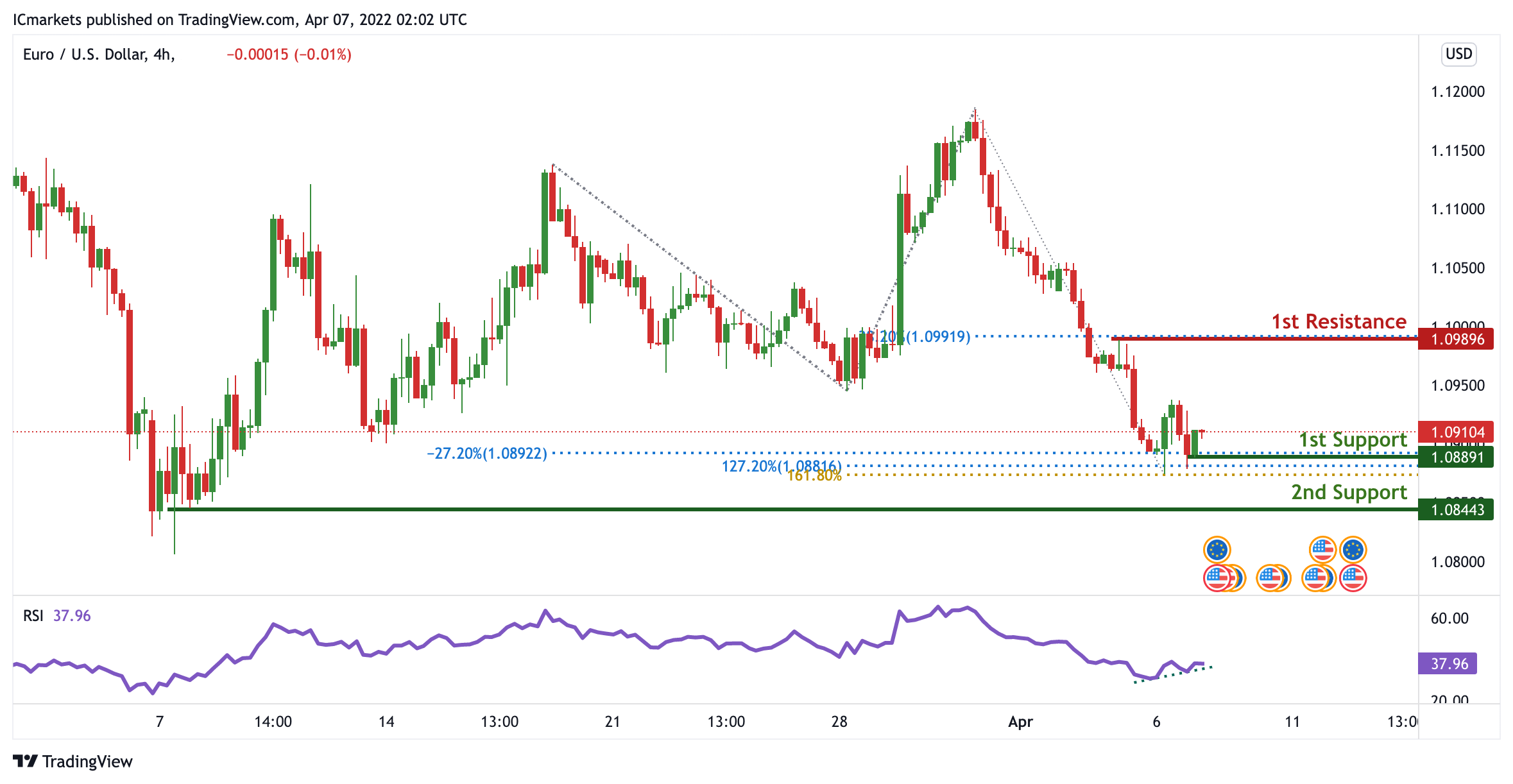Viewport: 1513px width, 784px height.
Task: Select the 1st Resistance 1.09896 price label
Action: pos(1455,339)
